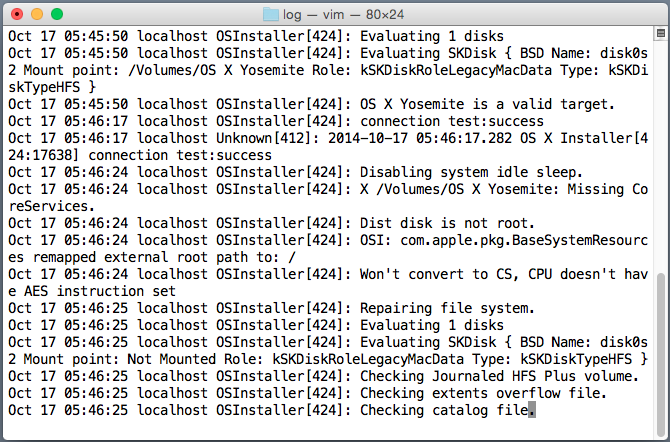Click 'Checking Journaled HFS Plus volume.' text

coord(499,376)
